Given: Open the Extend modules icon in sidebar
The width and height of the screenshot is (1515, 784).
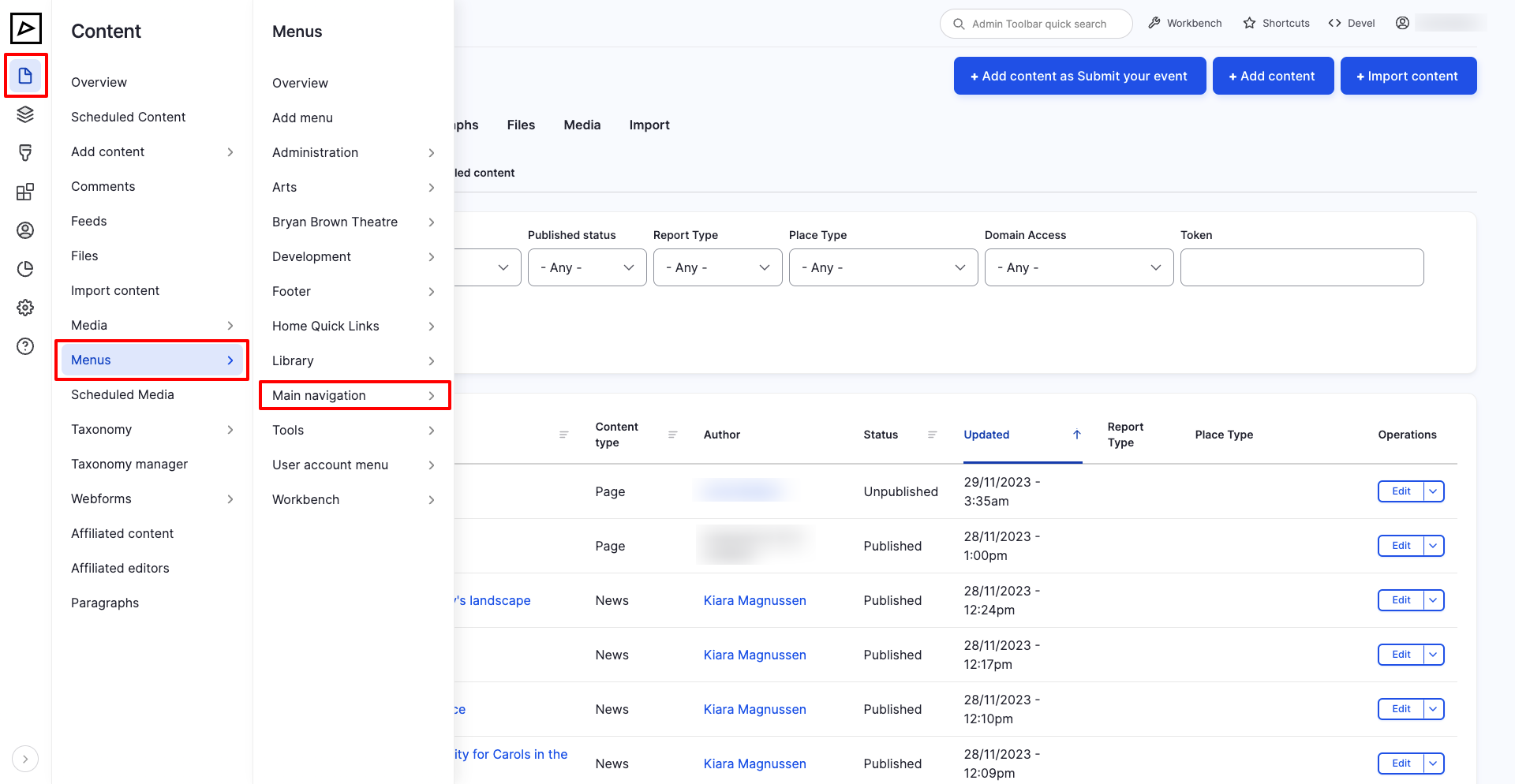Looking at the screenshot, I should [x=25, y=192].
